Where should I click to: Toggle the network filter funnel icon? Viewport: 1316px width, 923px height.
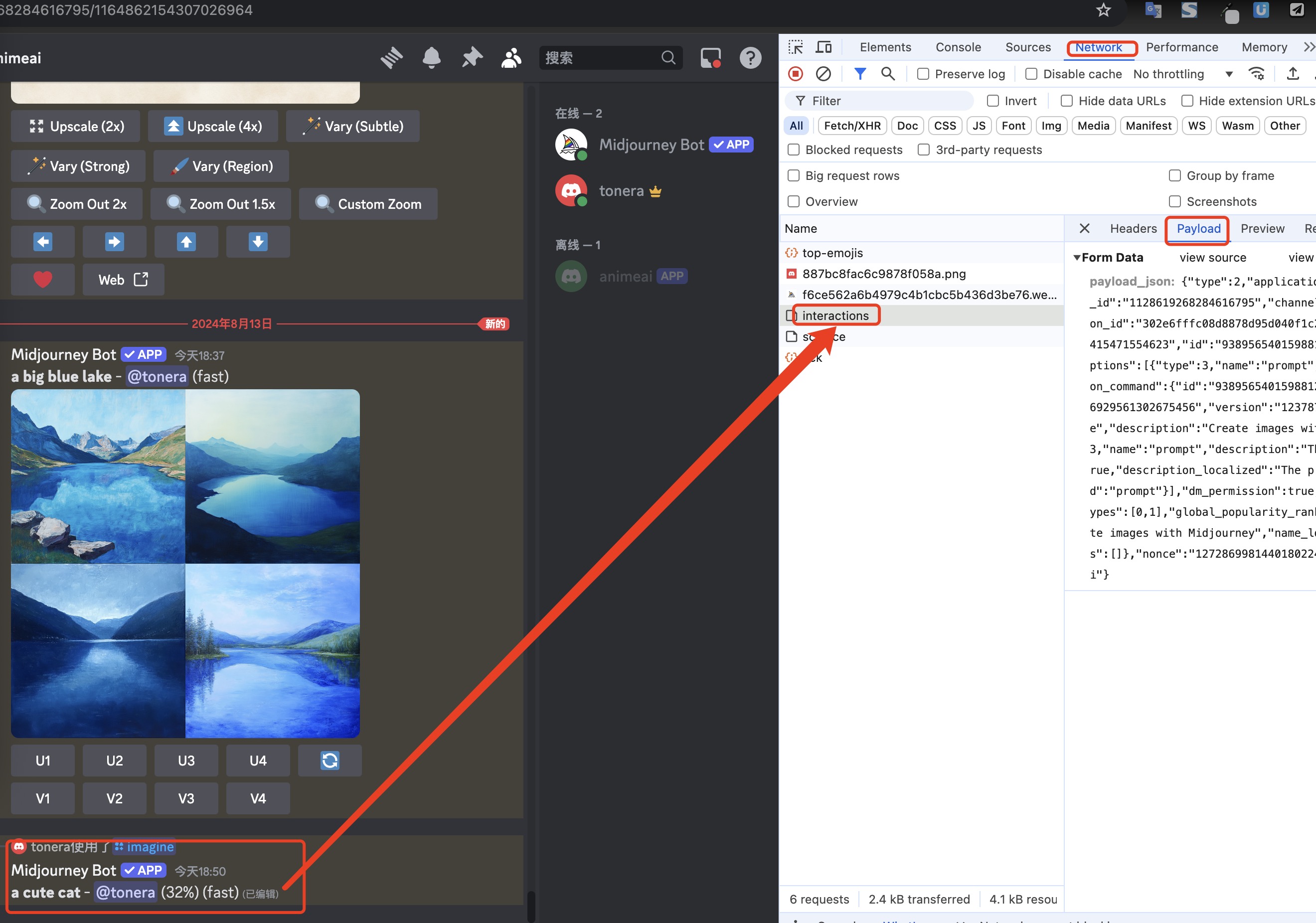pyautogui.click(x=860, y=74)
